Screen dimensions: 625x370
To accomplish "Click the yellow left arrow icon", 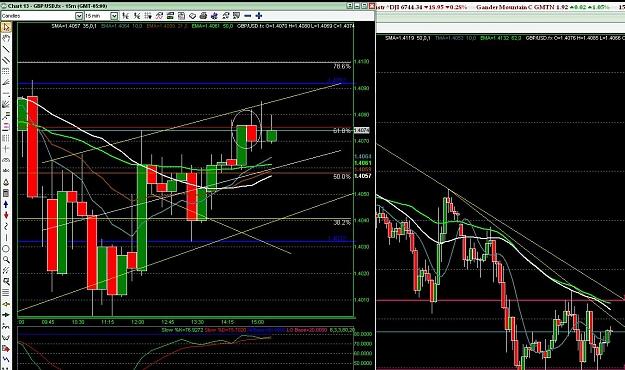I will [6, 304].
